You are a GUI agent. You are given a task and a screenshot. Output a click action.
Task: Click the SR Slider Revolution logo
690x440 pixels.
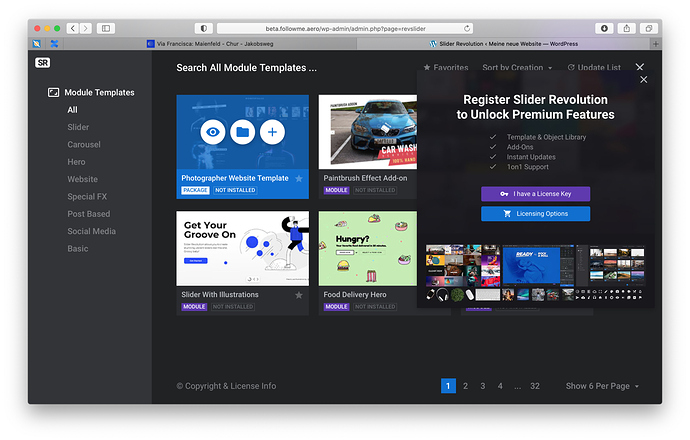(x=43, y=63)
